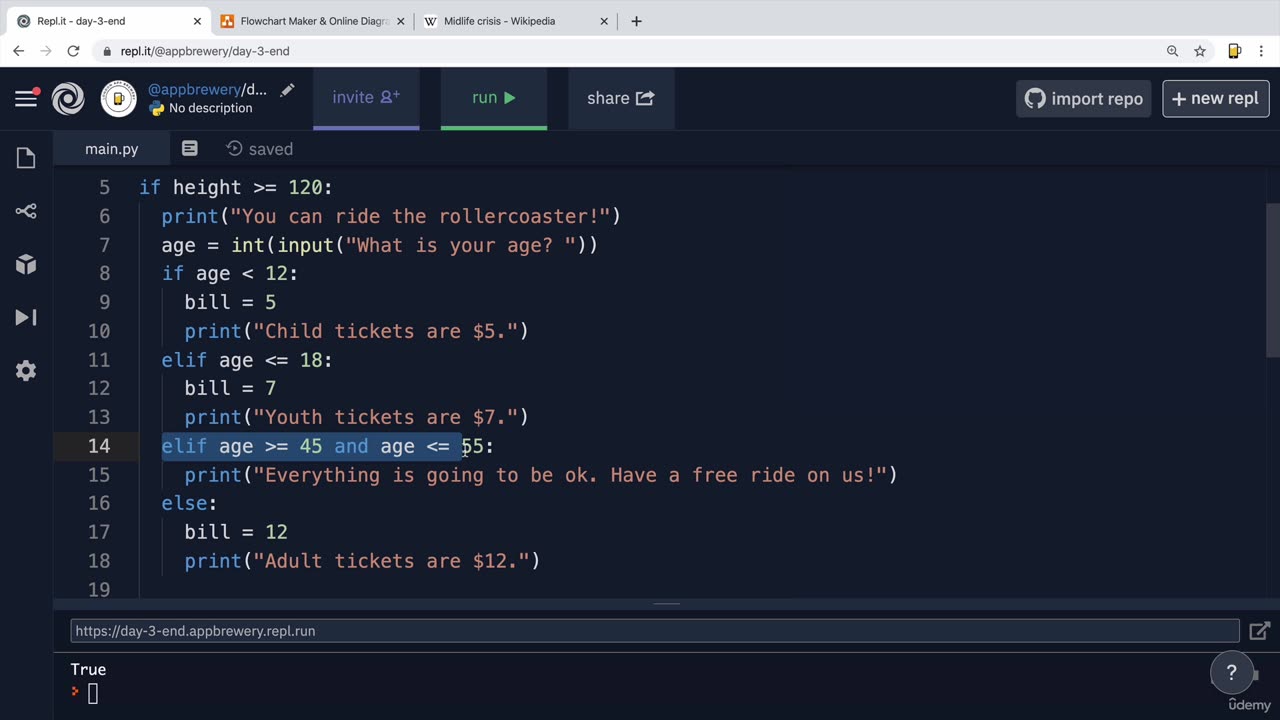
Task: Click the browser zoom magnifier icon
Action: (1172, 51)
